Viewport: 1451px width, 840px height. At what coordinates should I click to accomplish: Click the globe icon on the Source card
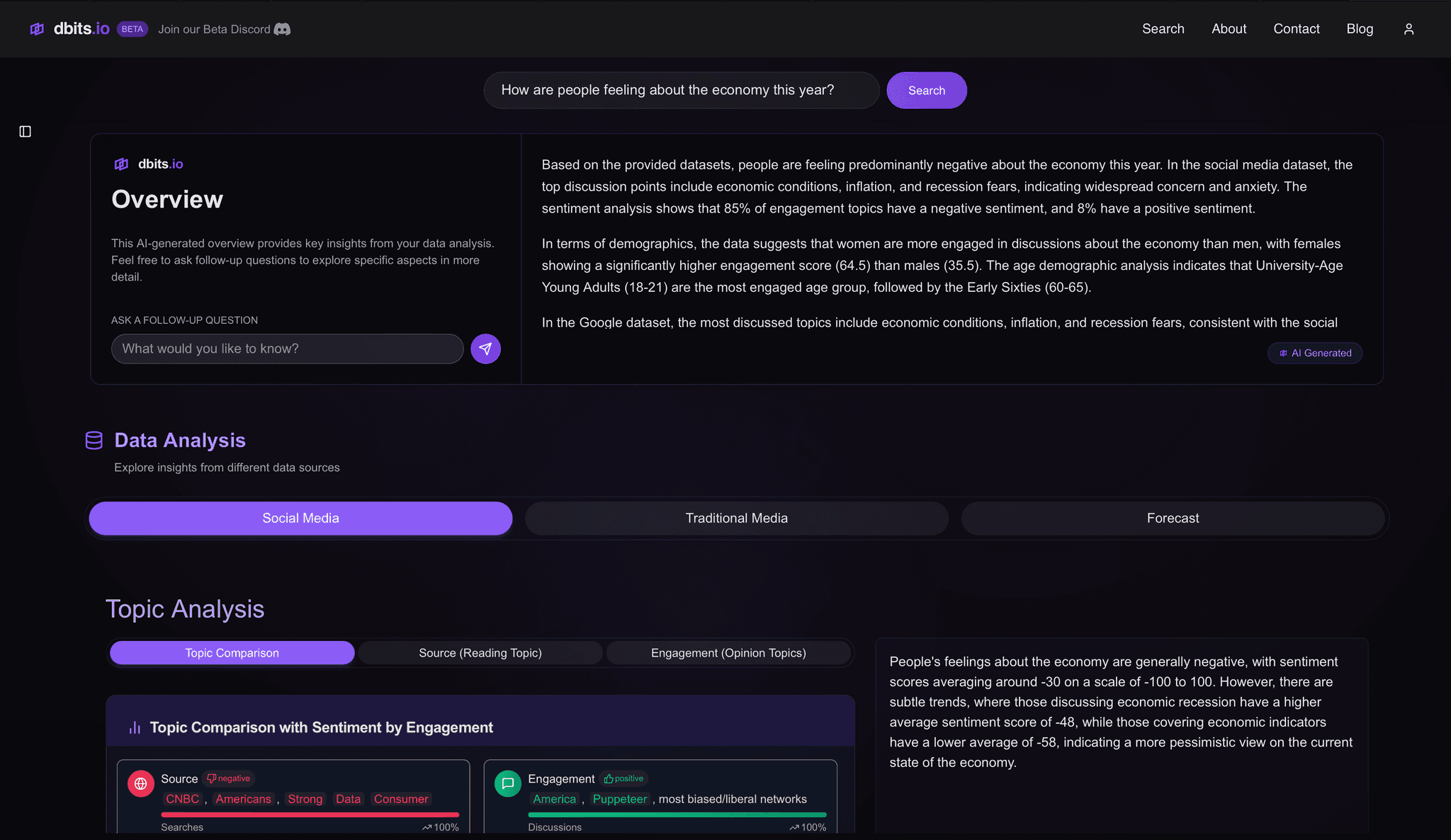pos(141,783)
